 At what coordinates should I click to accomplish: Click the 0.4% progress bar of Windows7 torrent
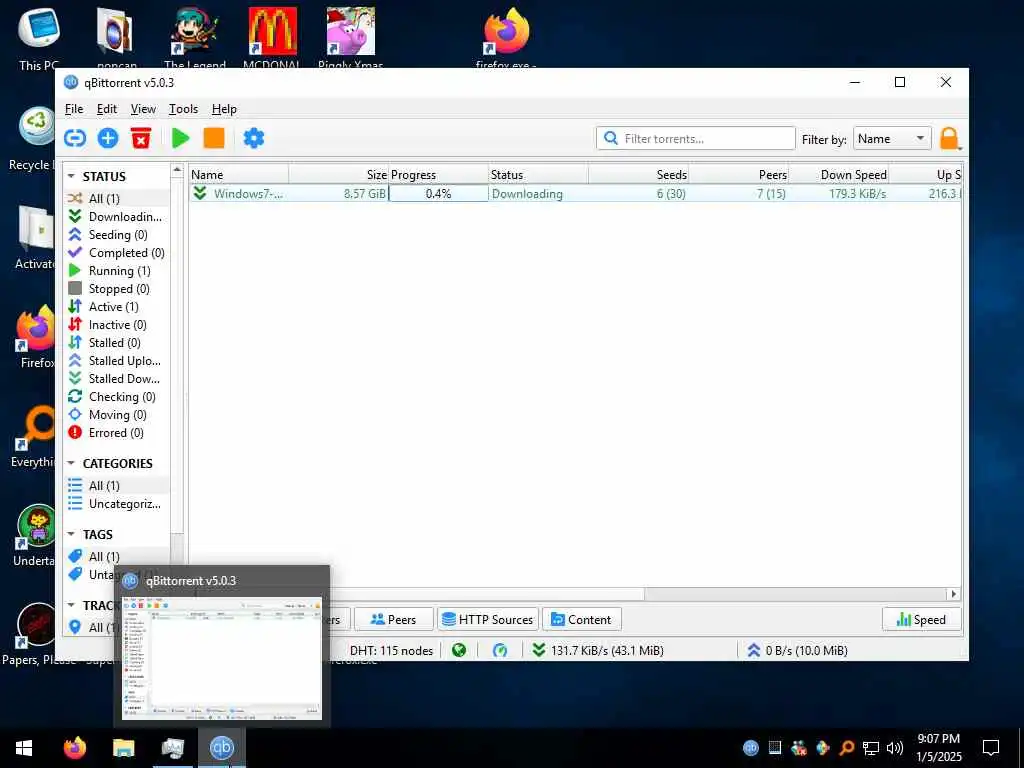pos(438,193)
